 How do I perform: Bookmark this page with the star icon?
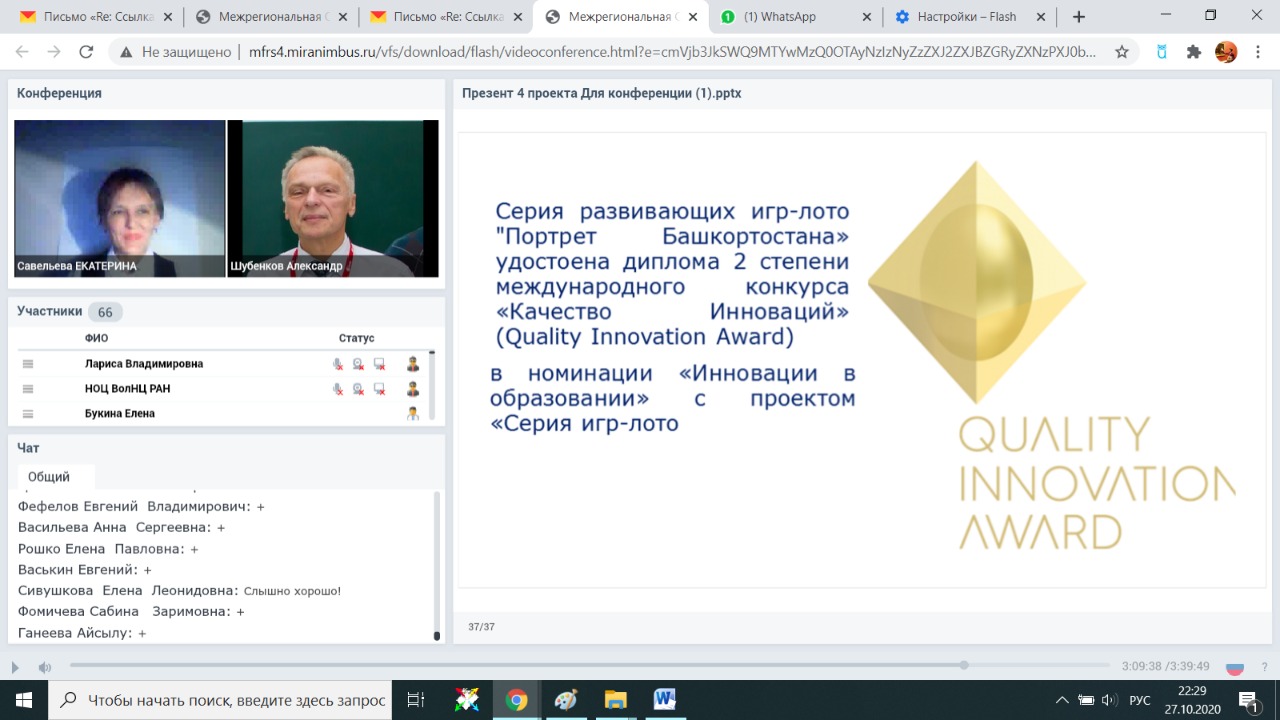(x=1122, y=52)
